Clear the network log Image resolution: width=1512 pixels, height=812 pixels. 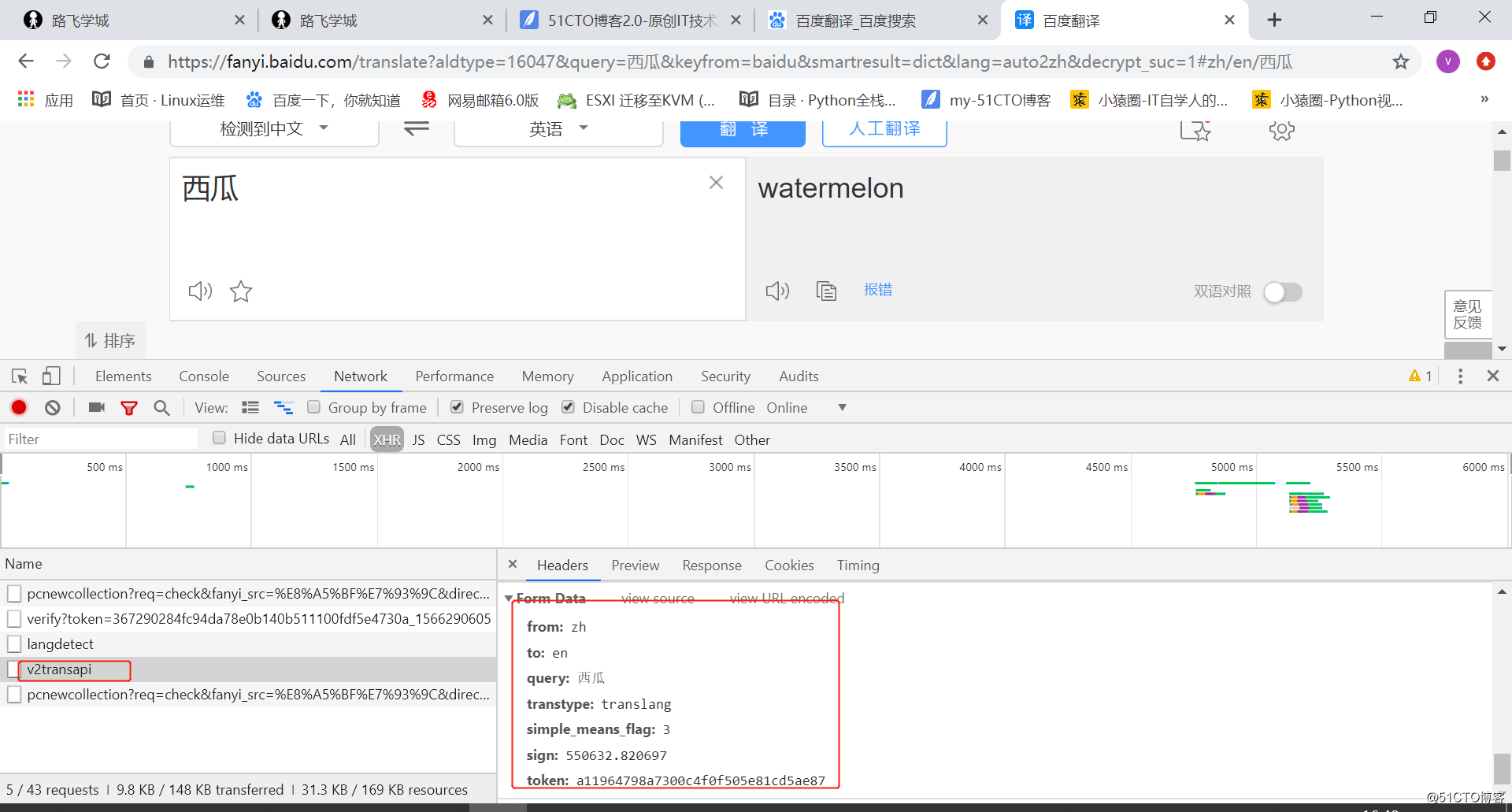[53, 407]
